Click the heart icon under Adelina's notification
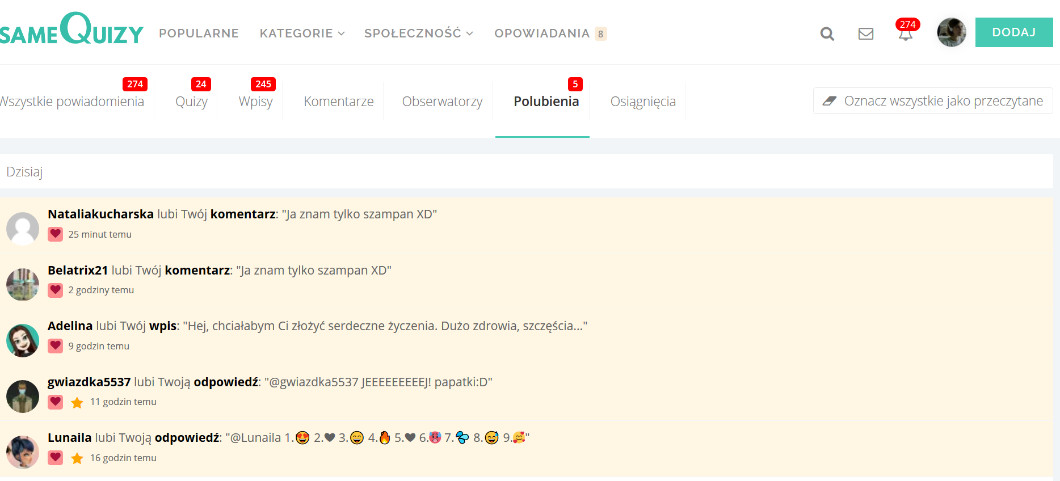1060x481 pixels. point(56,346)
